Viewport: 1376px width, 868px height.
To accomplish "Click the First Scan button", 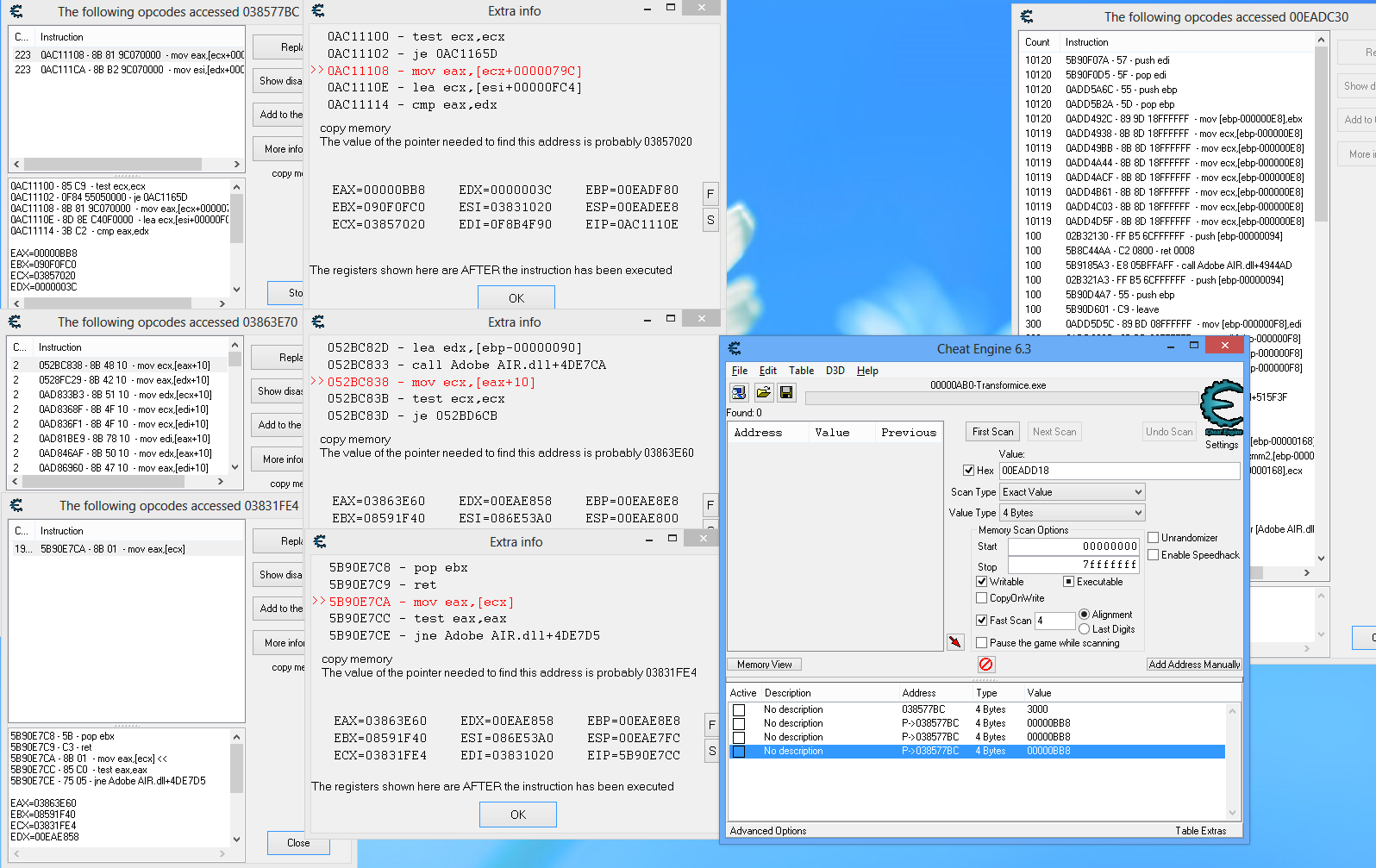I will [x=993, y=432].
